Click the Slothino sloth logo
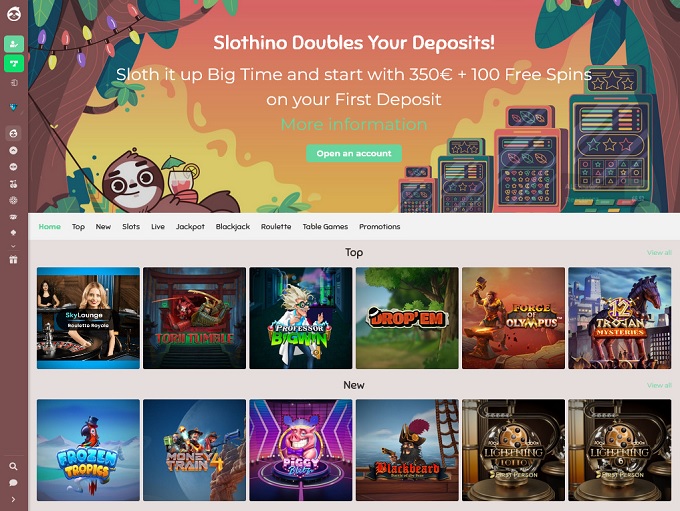 (x=14, y=14)
